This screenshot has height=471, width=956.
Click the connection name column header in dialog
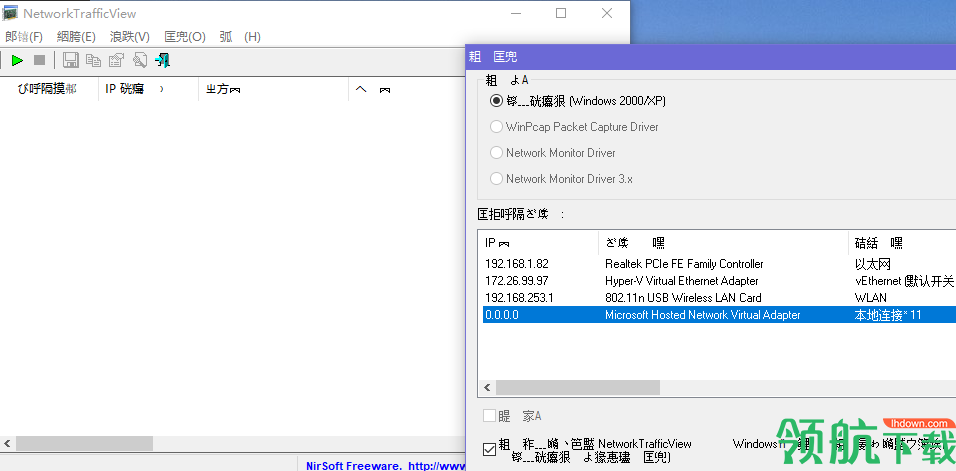(902, 243)
